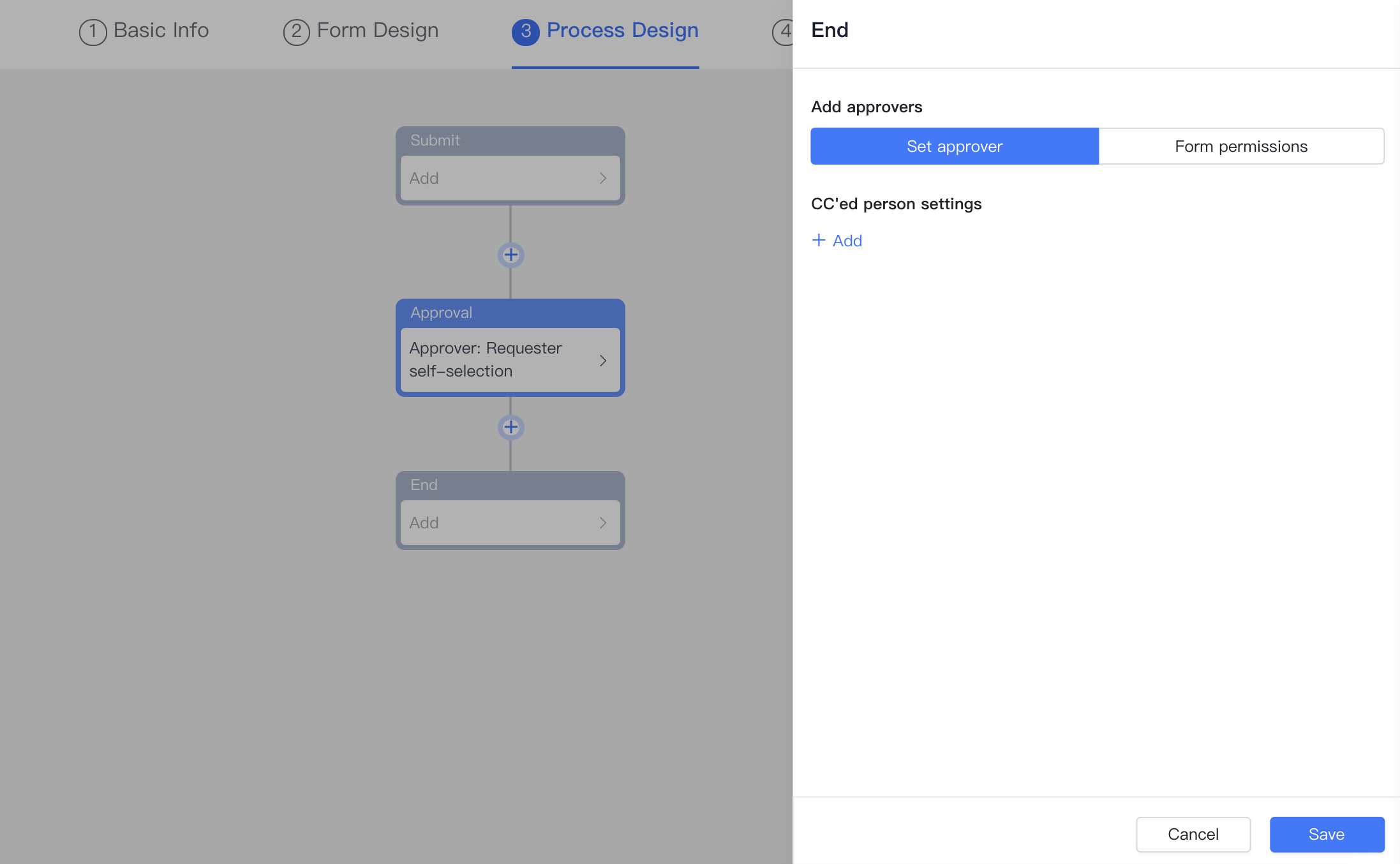This screenshot has width=1400, height=864.
Task: Expand the Approver: Requester self-selection details
Action: 510,360
